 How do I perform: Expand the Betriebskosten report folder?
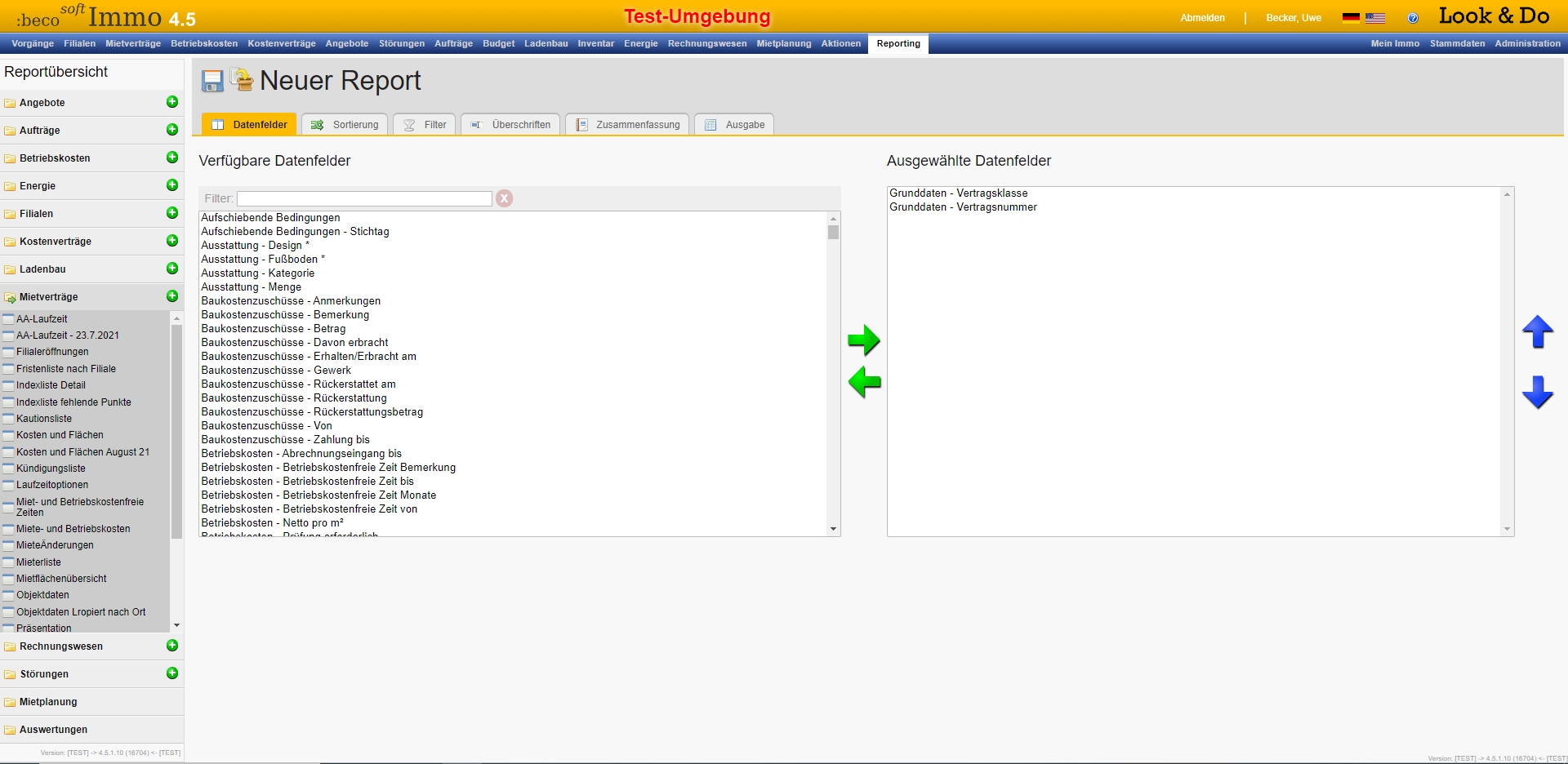55,158
